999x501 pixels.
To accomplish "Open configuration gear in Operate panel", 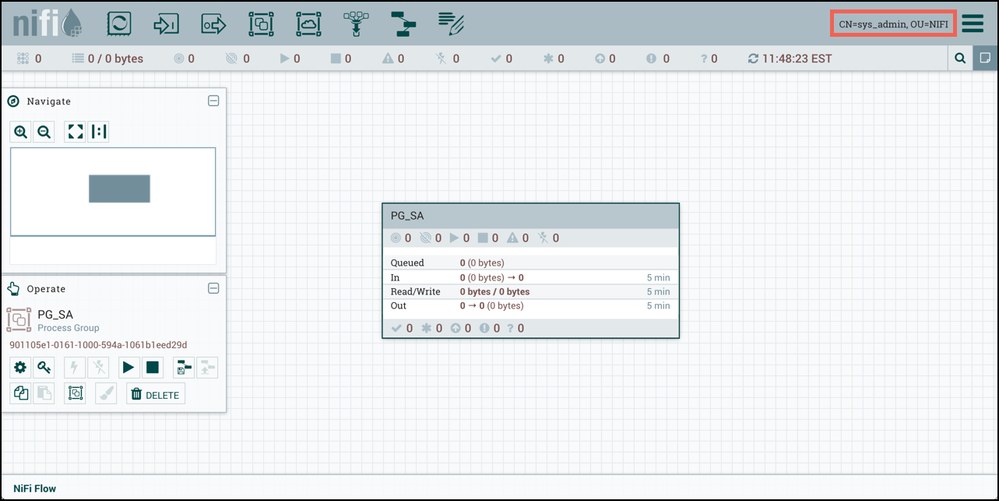I will [x=20, y=368].
